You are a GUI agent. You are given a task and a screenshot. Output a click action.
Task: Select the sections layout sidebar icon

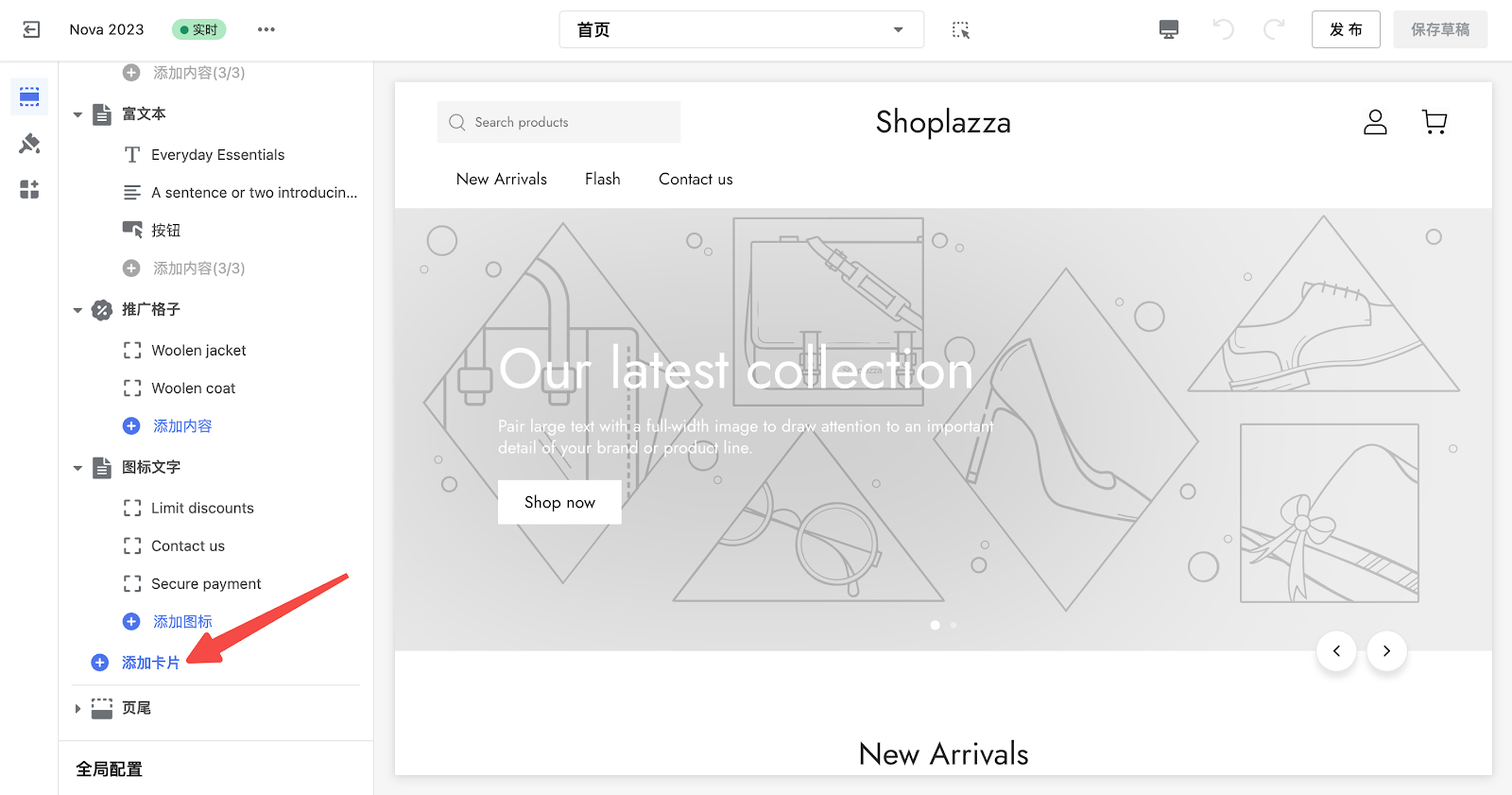(x=29, y=96)
